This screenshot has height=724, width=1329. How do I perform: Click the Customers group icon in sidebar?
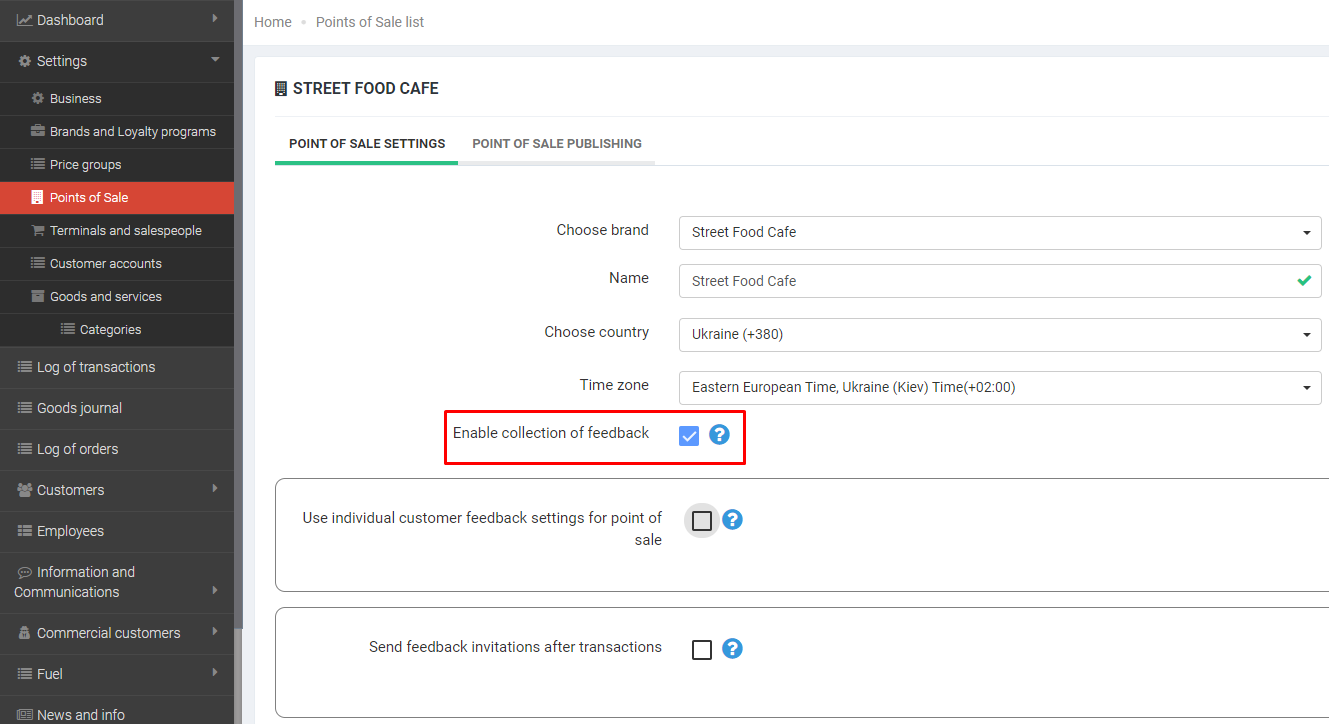(x=25, y=490)
